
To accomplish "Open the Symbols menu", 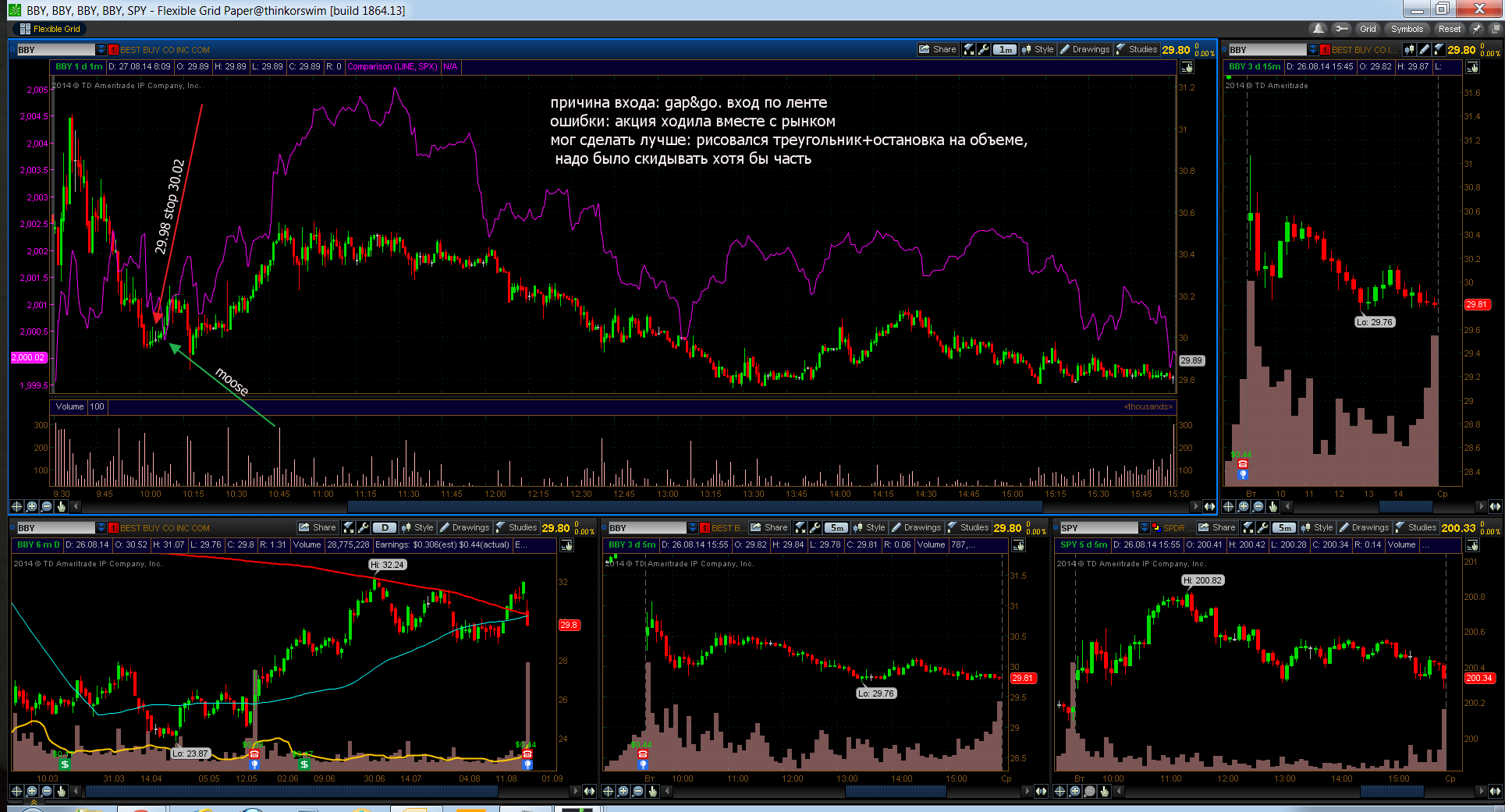I will (x=1407, y=29).
